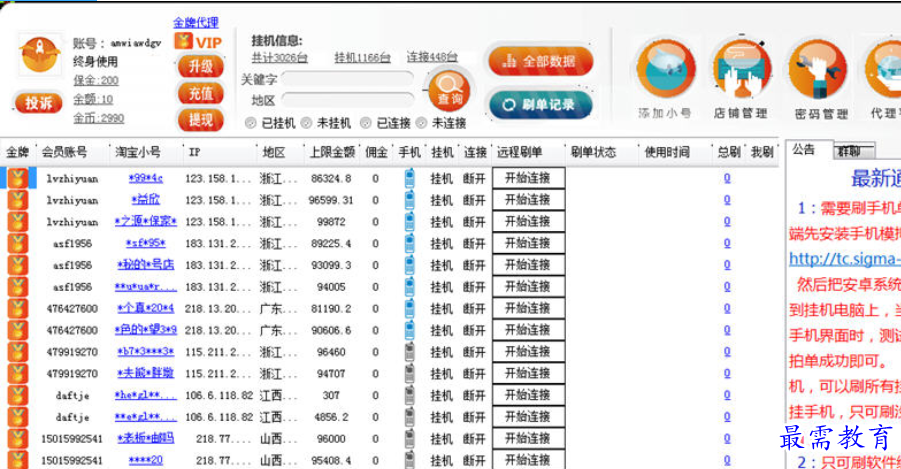
Task: Click phone icon in *色的*望3*9 row
Action: (x=410, y=330)
